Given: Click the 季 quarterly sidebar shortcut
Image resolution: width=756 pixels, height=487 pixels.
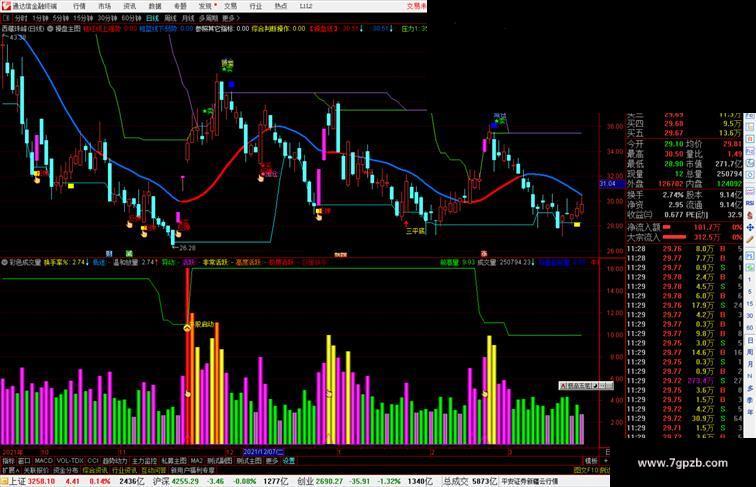Looking at the screenshot, I should click(x=750, y=399).
